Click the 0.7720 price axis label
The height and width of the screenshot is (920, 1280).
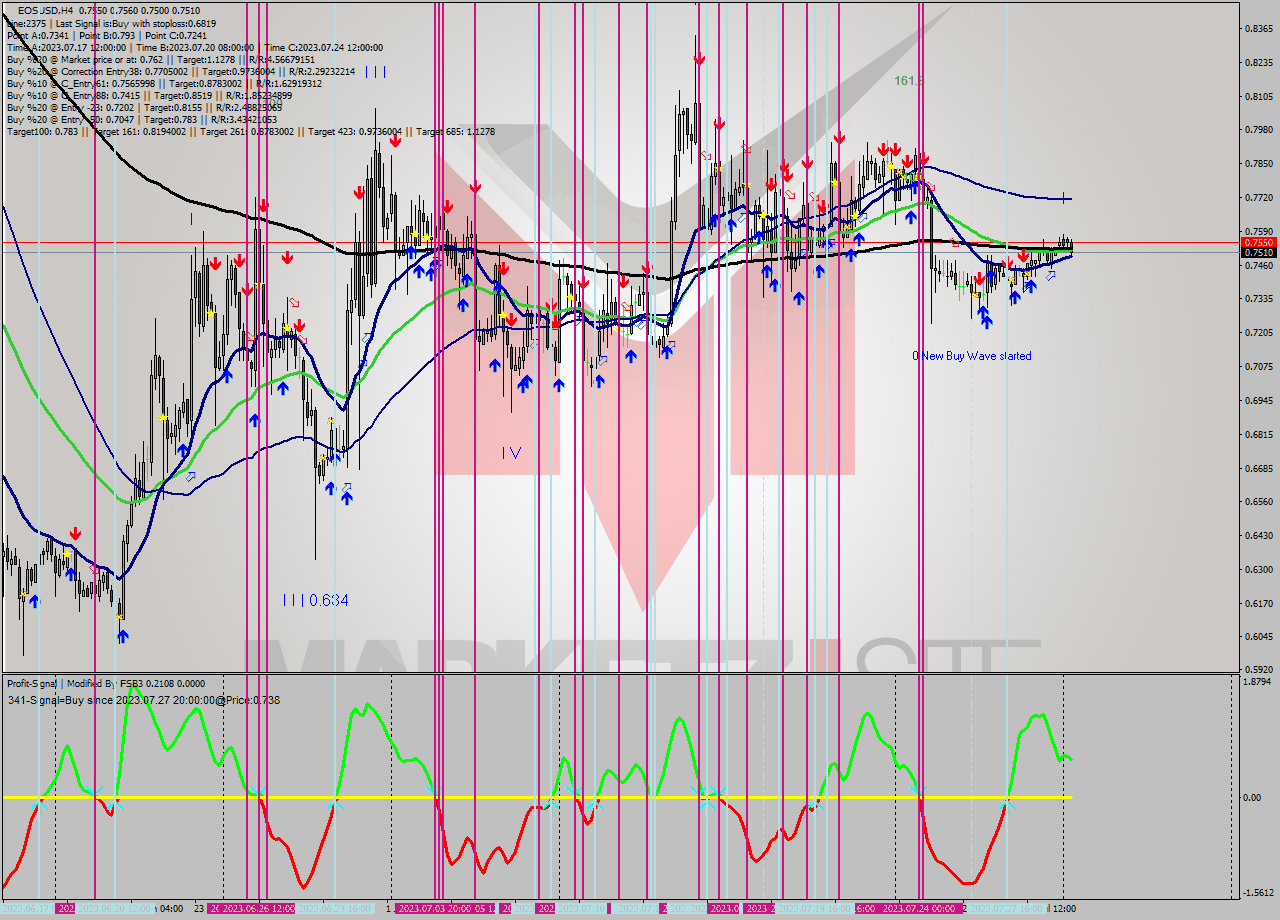tap(1258, 198)
